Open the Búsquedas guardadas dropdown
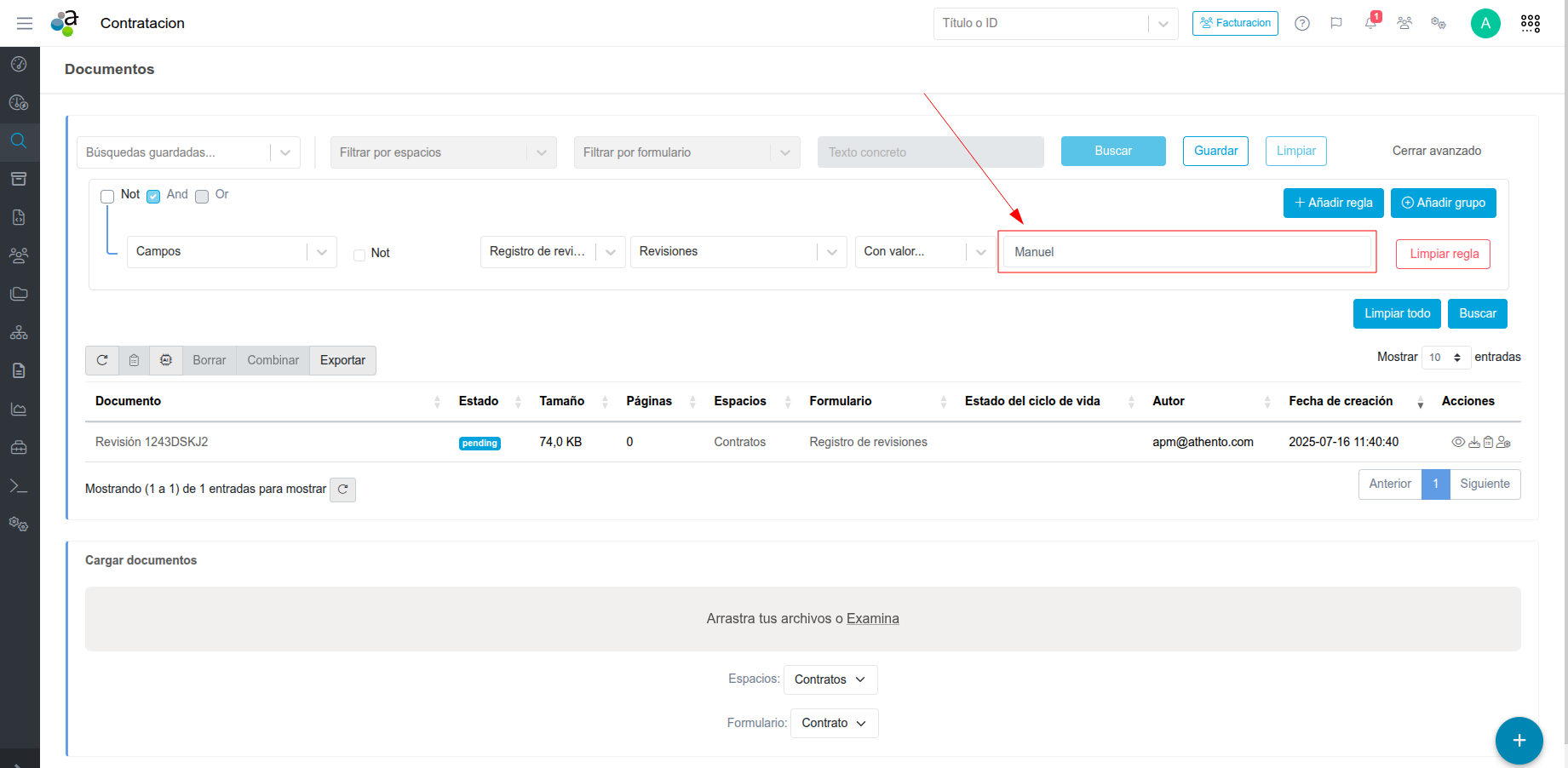Screen dimensions: 1568x768 pyautogui.click(x=188, y=152)
